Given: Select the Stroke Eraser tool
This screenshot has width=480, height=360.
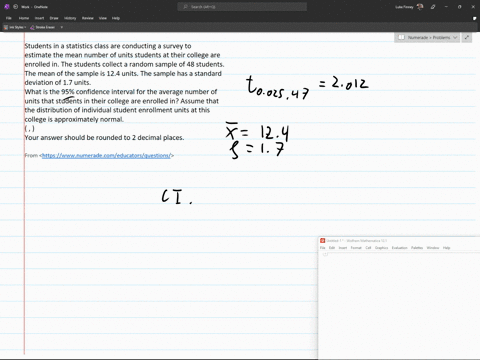Looking at the screenshot, I should point(43,27).
